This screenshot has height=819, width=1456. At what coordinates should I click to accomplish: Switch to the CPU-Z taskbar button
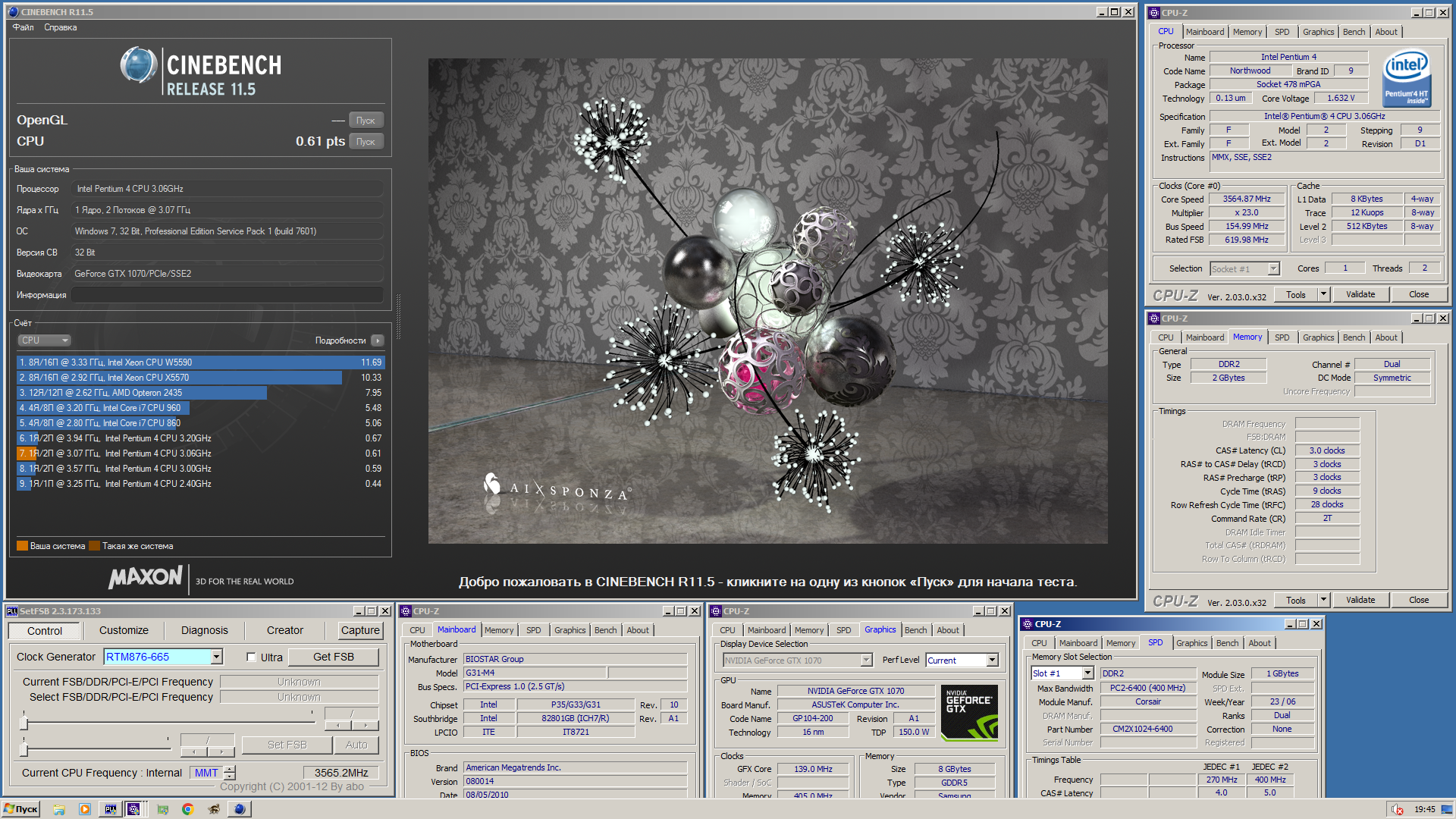pyautogui.click(x=134, y=809)
